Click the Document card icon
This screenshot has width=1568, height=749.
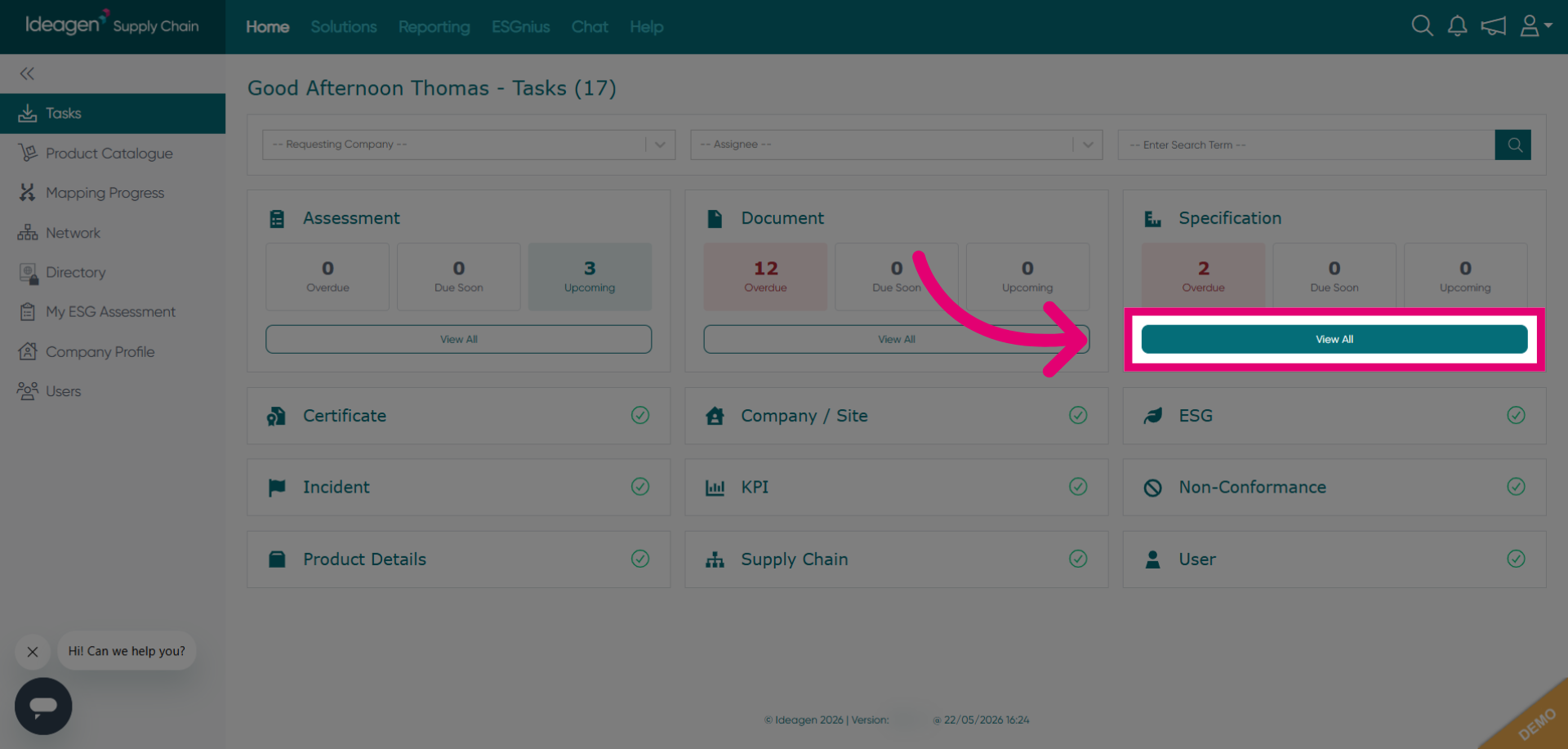tap(715, 219)
